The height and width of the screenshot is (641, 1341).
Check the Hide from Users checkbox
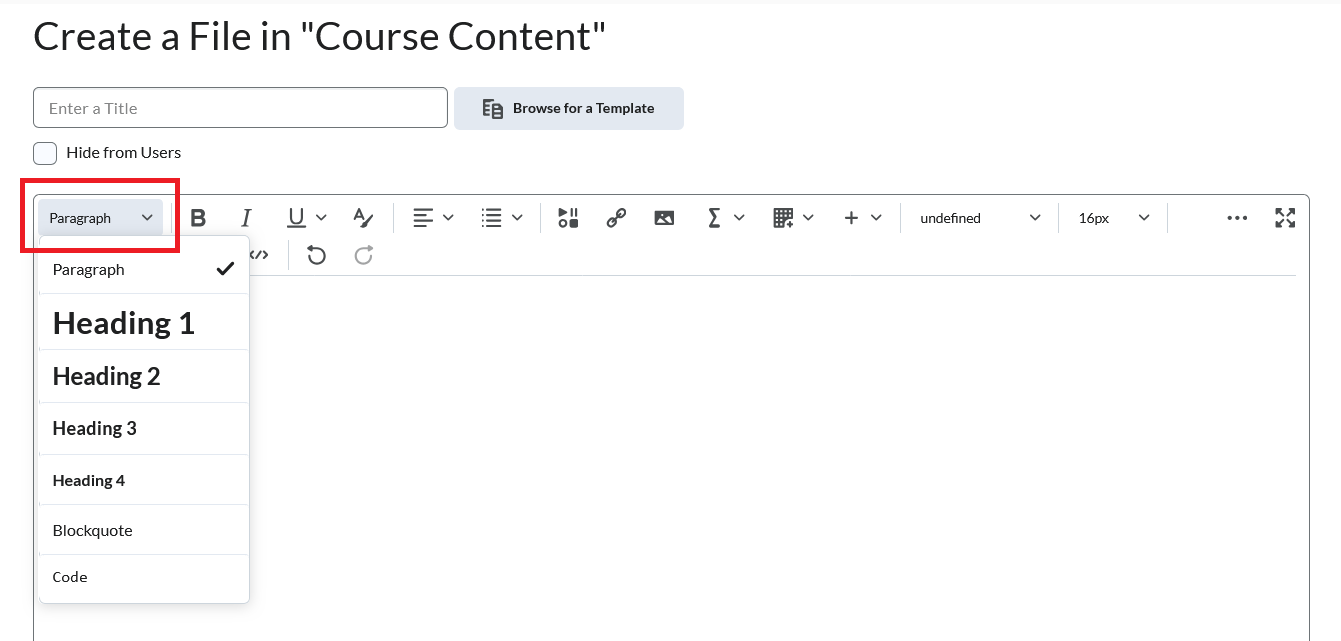click(x=45, y=153)
